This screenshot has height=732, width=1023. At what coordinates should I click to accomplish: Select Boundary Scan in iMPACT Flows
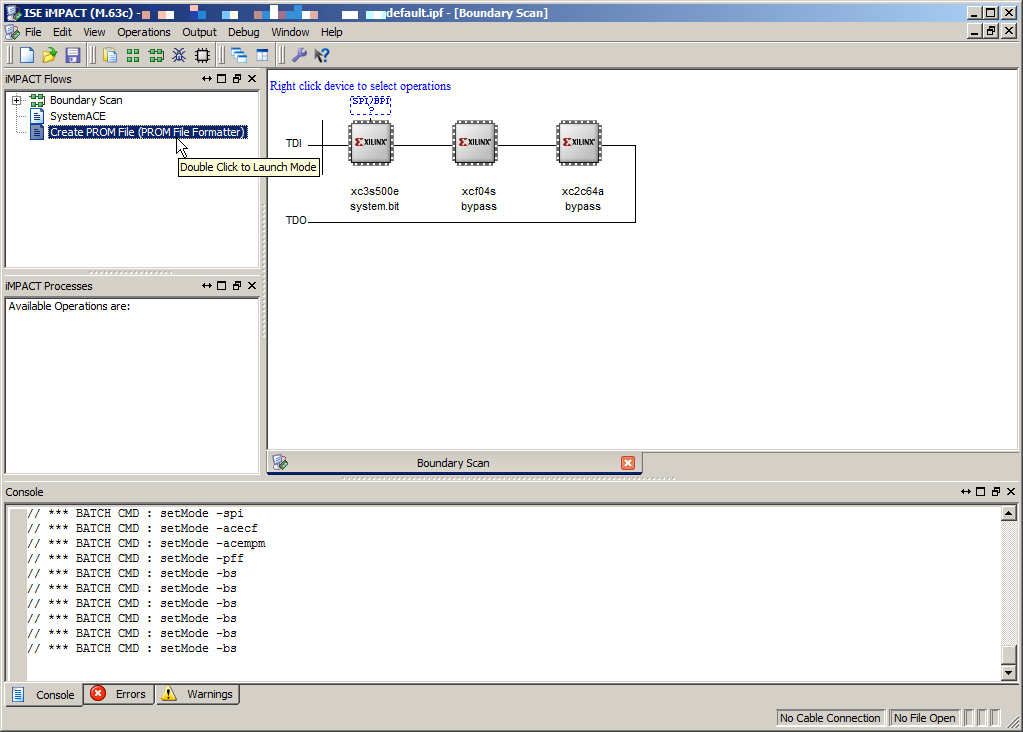tap(86, 100)
